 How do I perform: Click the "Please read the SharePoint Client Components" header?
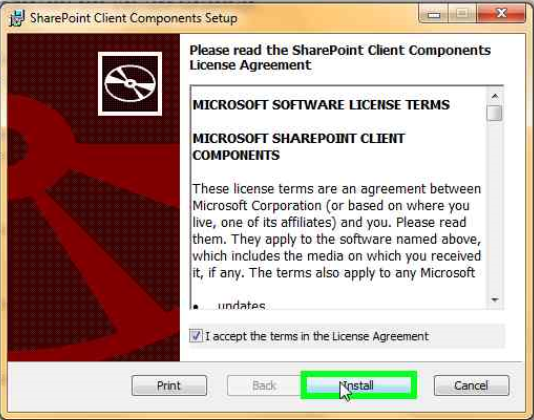click(x=340, y=50)
